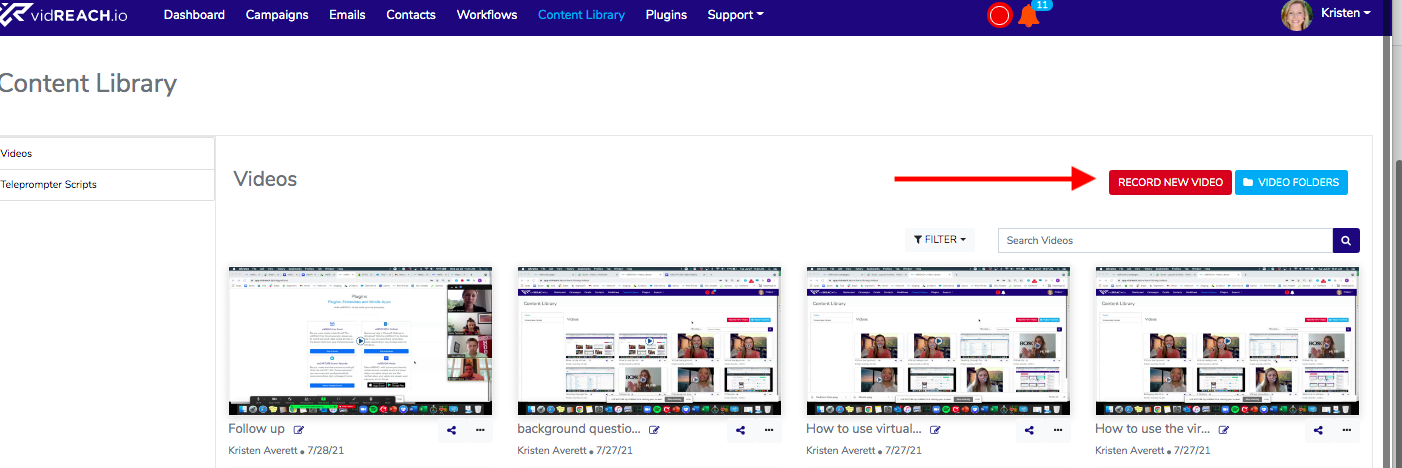The width and height of the screenshot is (1402, 468).
Task: Click the How to use virtual... title
Action: pos(864,429)
